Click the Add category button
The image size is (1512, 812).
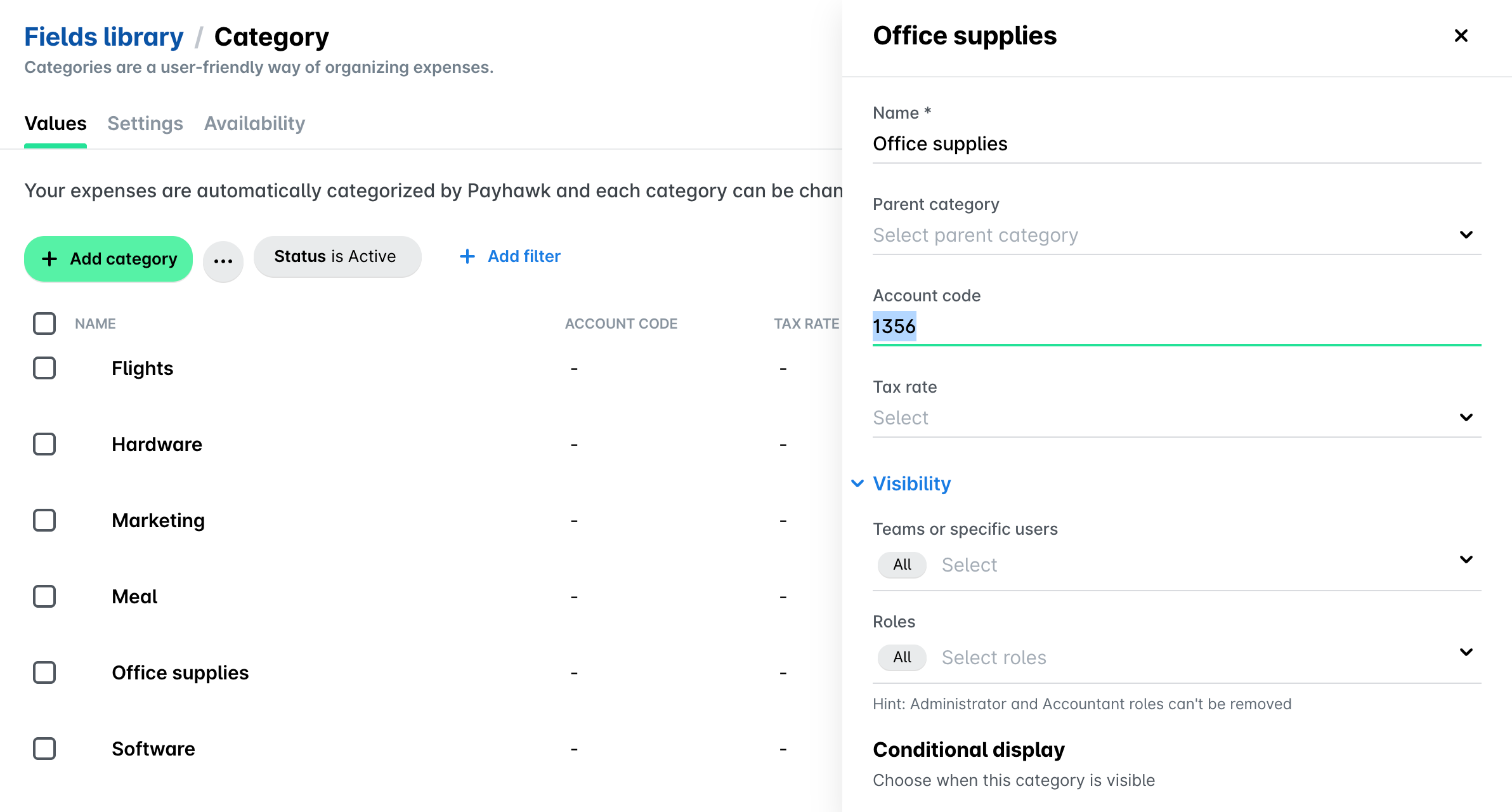108,259
